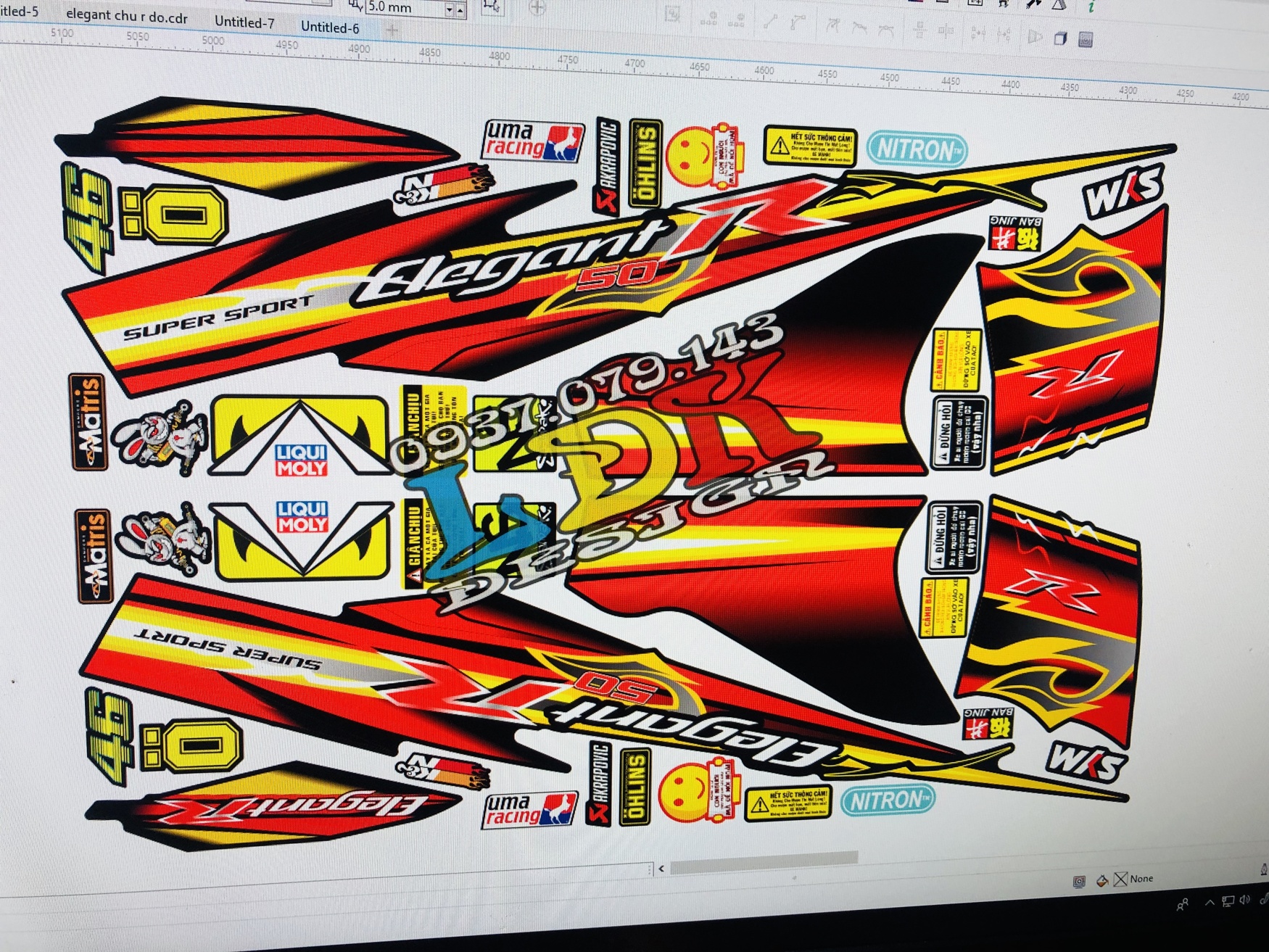Click the smooth node toolbar icon
The height and width of the screenshot is (952, 1269).
pyautogui.click(x=860, y=27)
